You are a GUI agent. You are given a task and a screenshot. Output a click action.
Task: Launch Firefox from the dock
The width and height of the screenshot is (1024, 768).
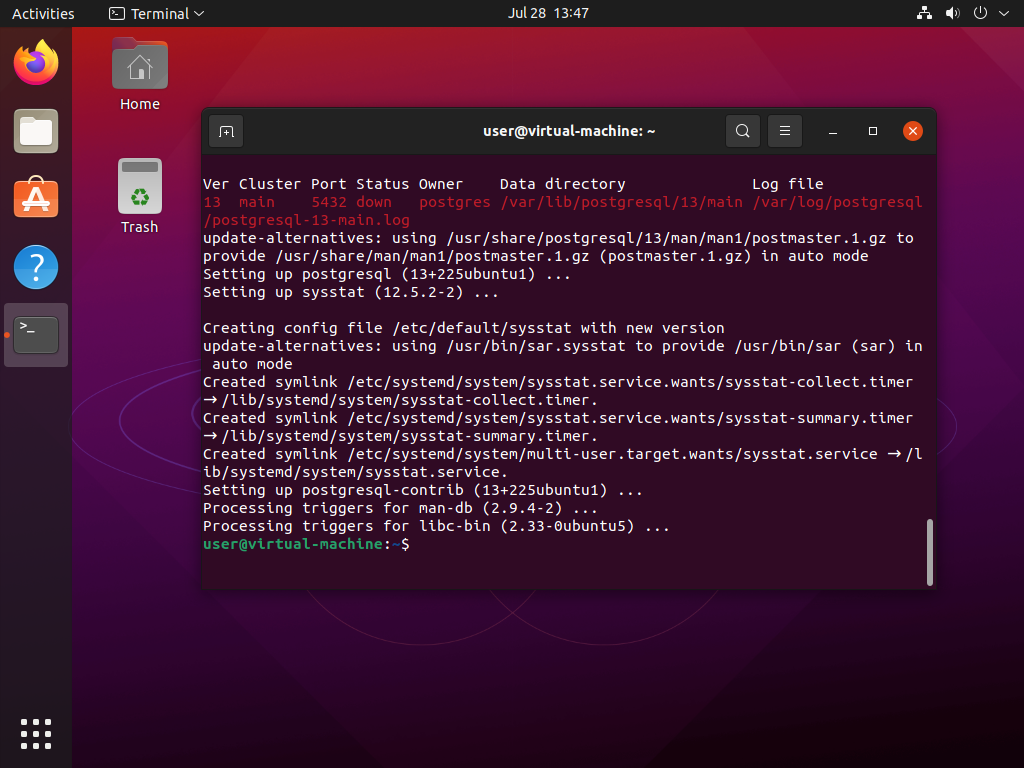(36, 64)
